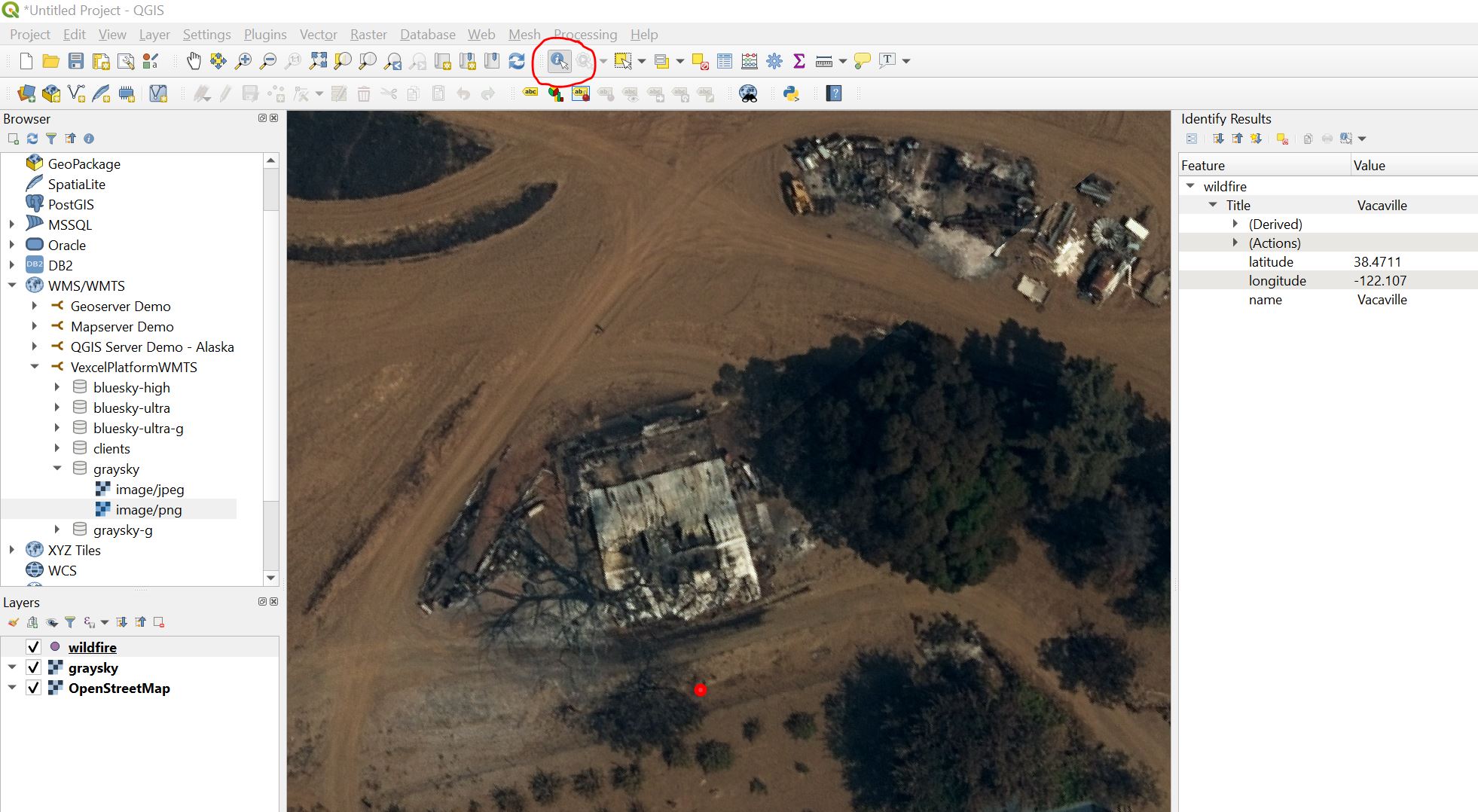Uncheck the graysky layer checkbox

[33, 667]
